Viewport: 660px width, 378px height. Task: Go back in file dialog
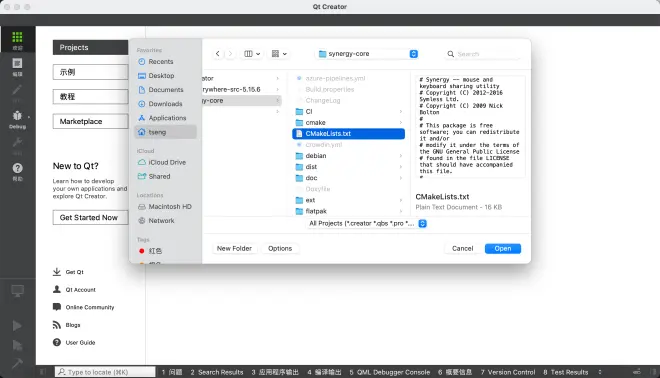(218, 53)
